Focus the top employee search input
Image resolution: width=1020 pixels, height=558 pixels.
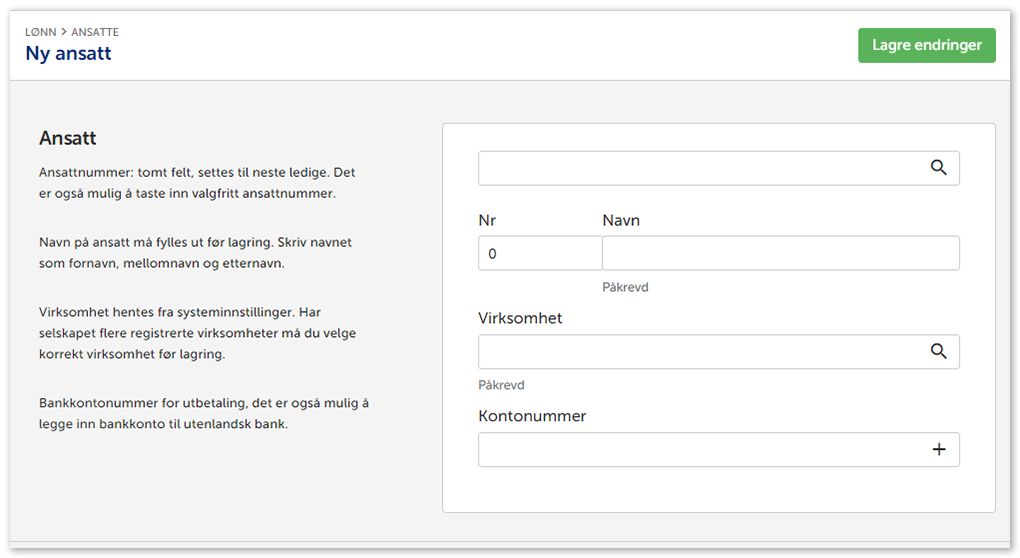(700, 168)
